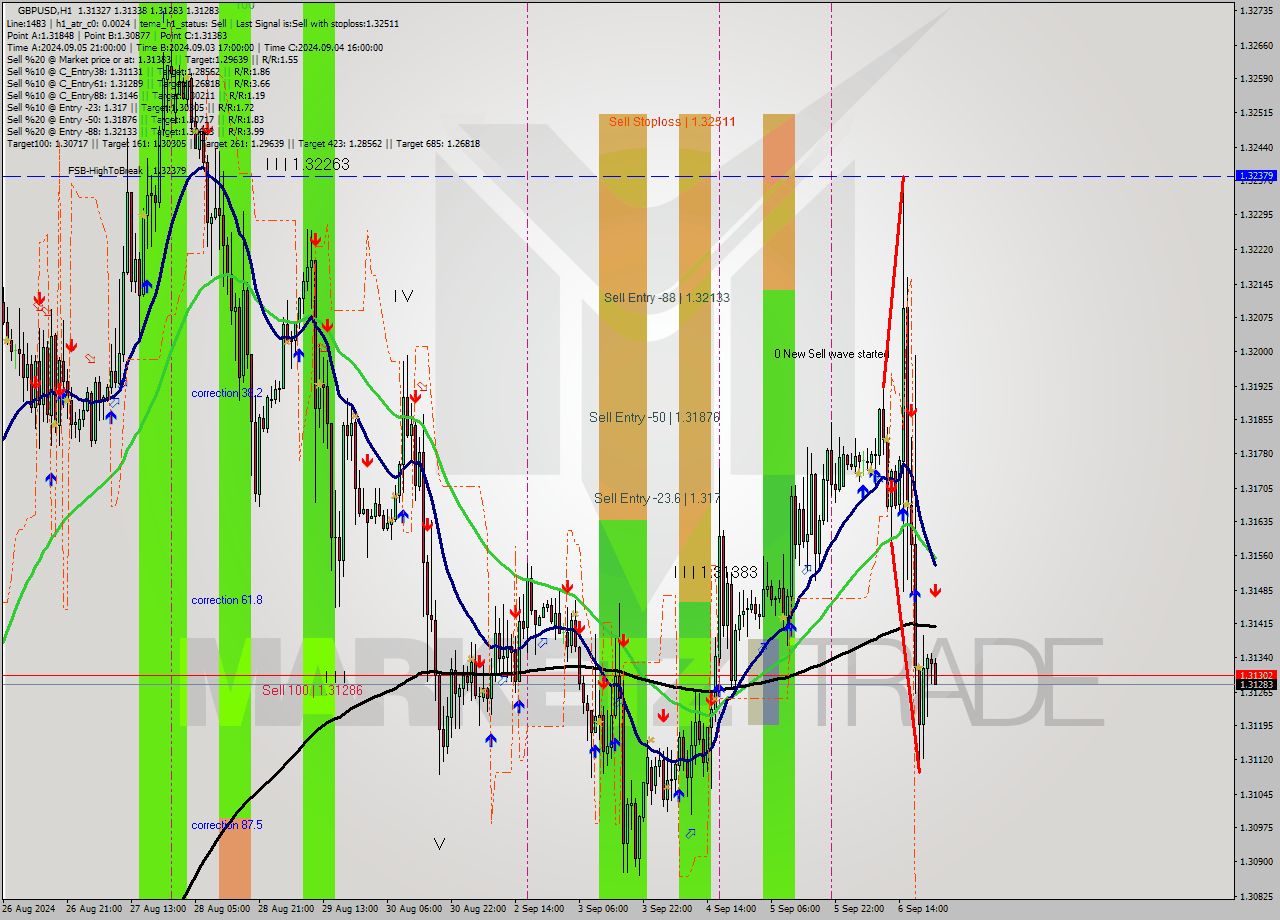Image resolution: width=1280 pixels, height=920 pixels.
Task: Click the 1.32735 price scale label
Action: 1256,11
